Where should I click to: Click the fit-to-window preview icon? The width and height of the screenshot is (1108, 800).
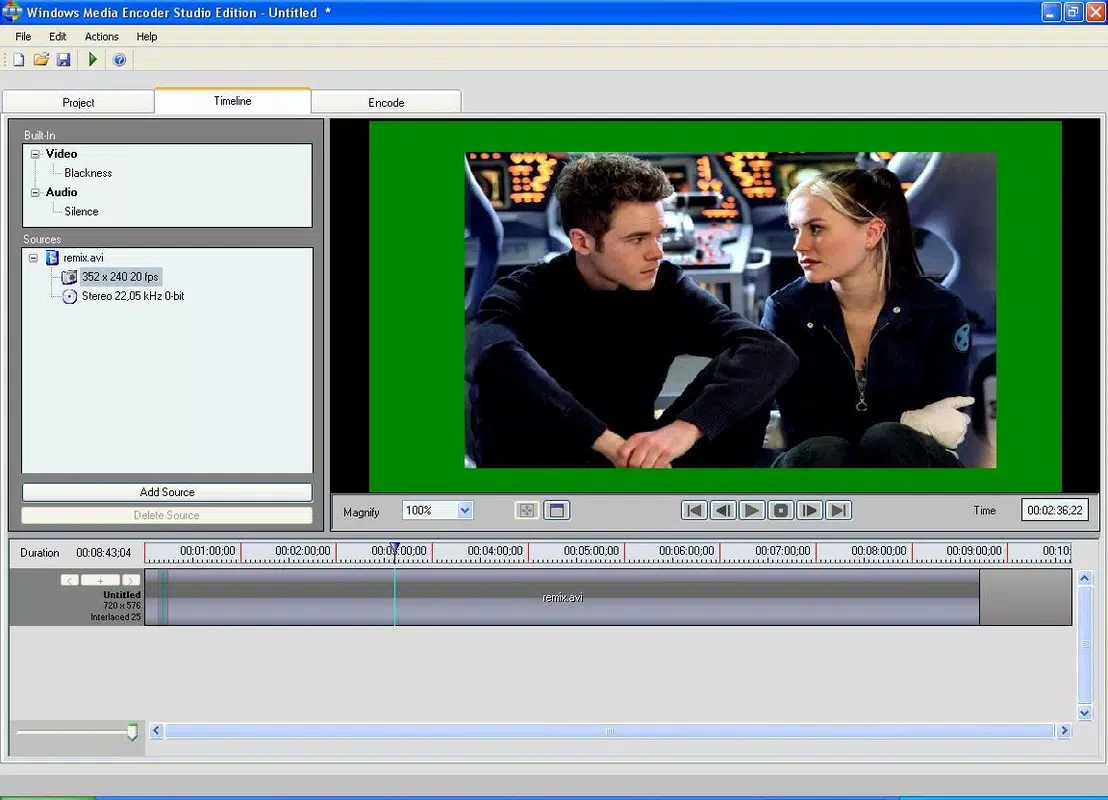point(526,510)
